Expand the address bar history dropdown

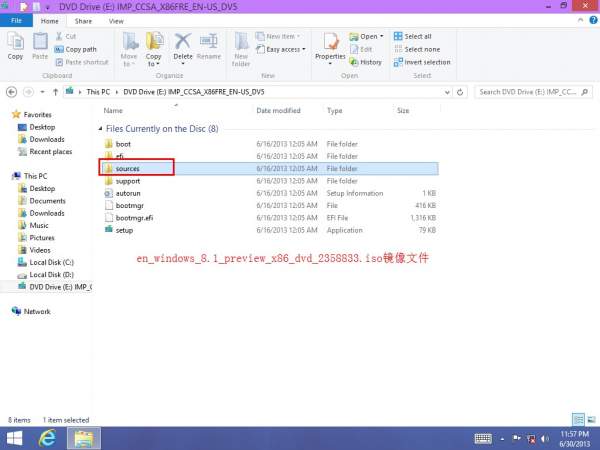(447, 92)
